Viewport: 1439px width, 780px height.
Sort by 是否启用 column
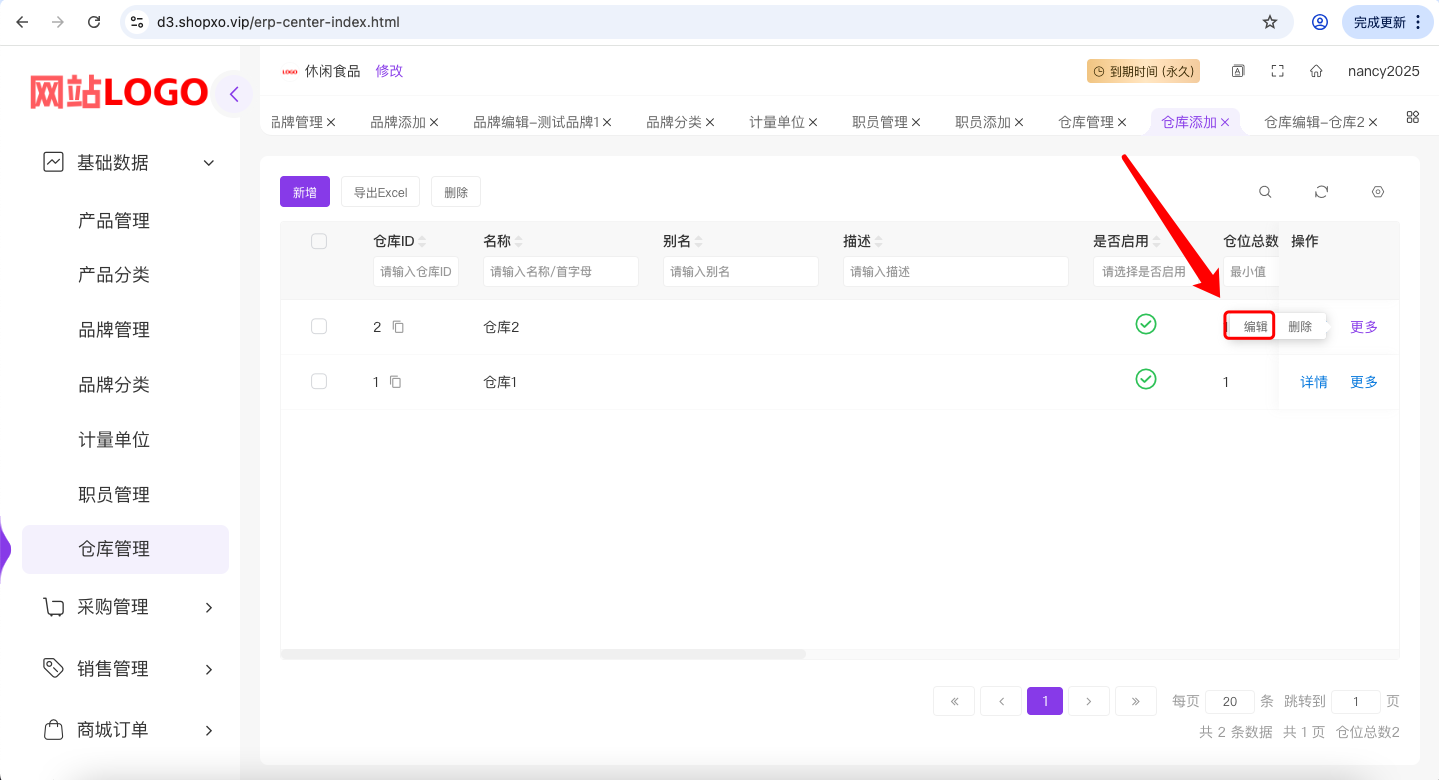(x=1156, y=242)
